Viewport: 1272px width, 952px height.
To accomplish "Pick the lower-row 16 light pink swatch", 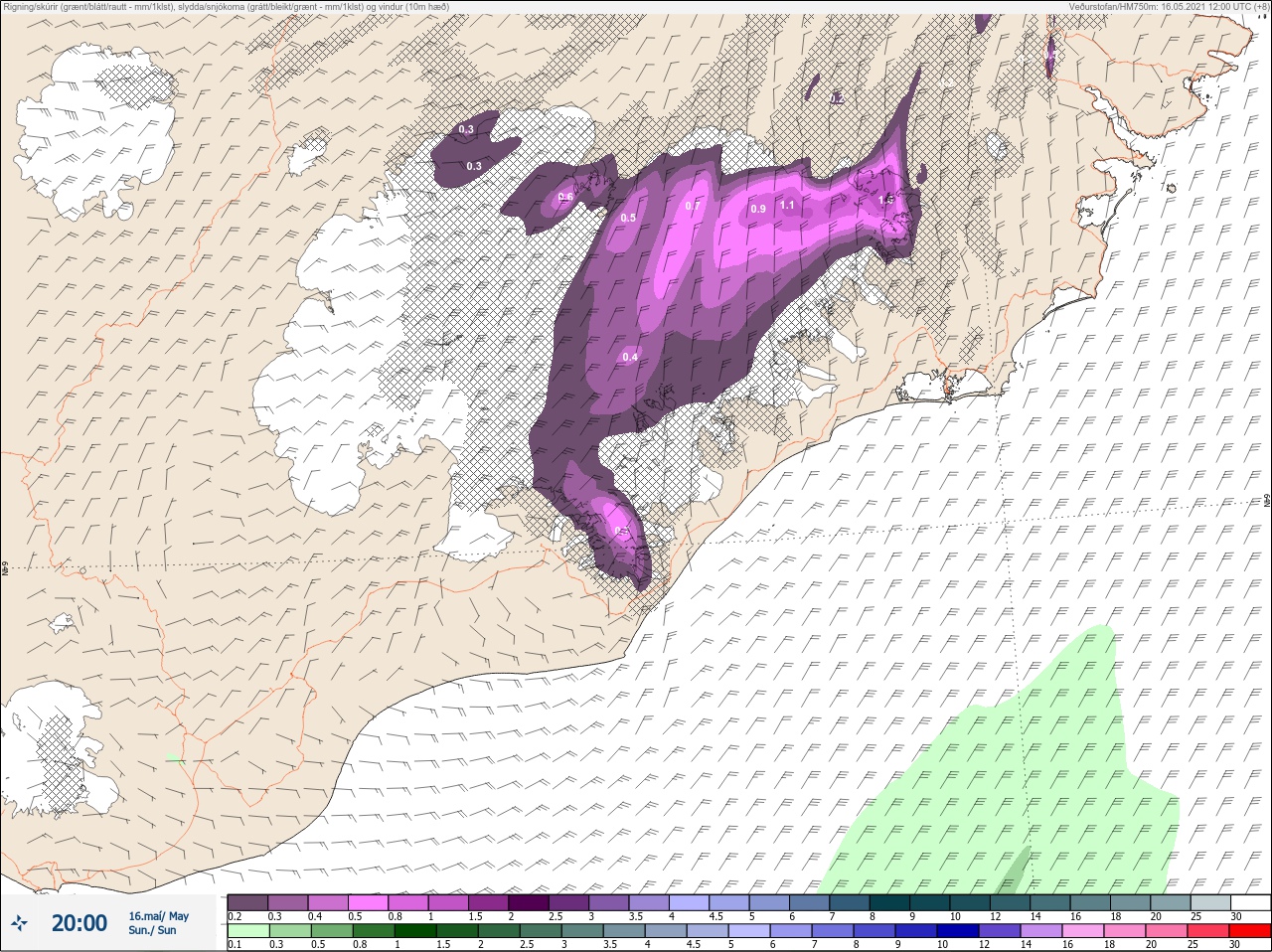I will (x=1083, y=931).
